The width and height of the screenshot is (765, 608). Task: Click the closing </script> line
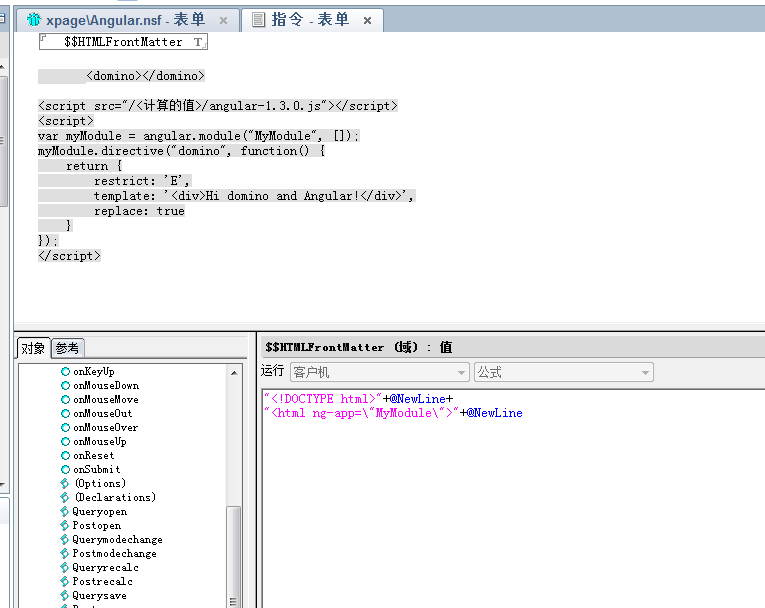click(x=69, y=256)
